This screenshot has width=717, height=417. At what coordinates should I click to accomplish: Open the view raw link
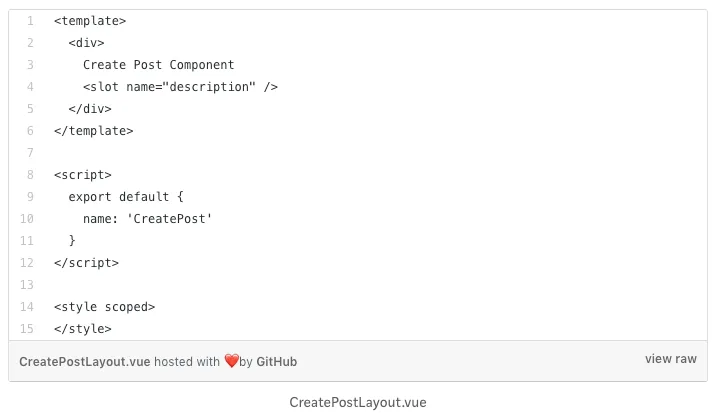coord(671,359)
